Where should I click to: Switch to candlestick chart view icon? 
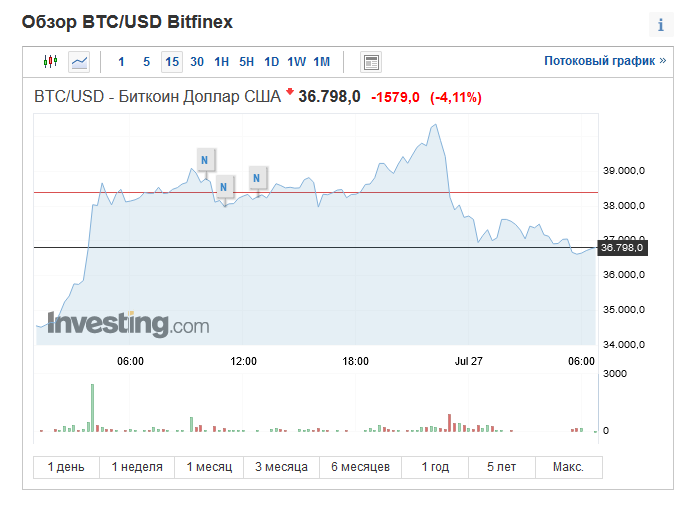pyautogui.click(x=51, y=61)
